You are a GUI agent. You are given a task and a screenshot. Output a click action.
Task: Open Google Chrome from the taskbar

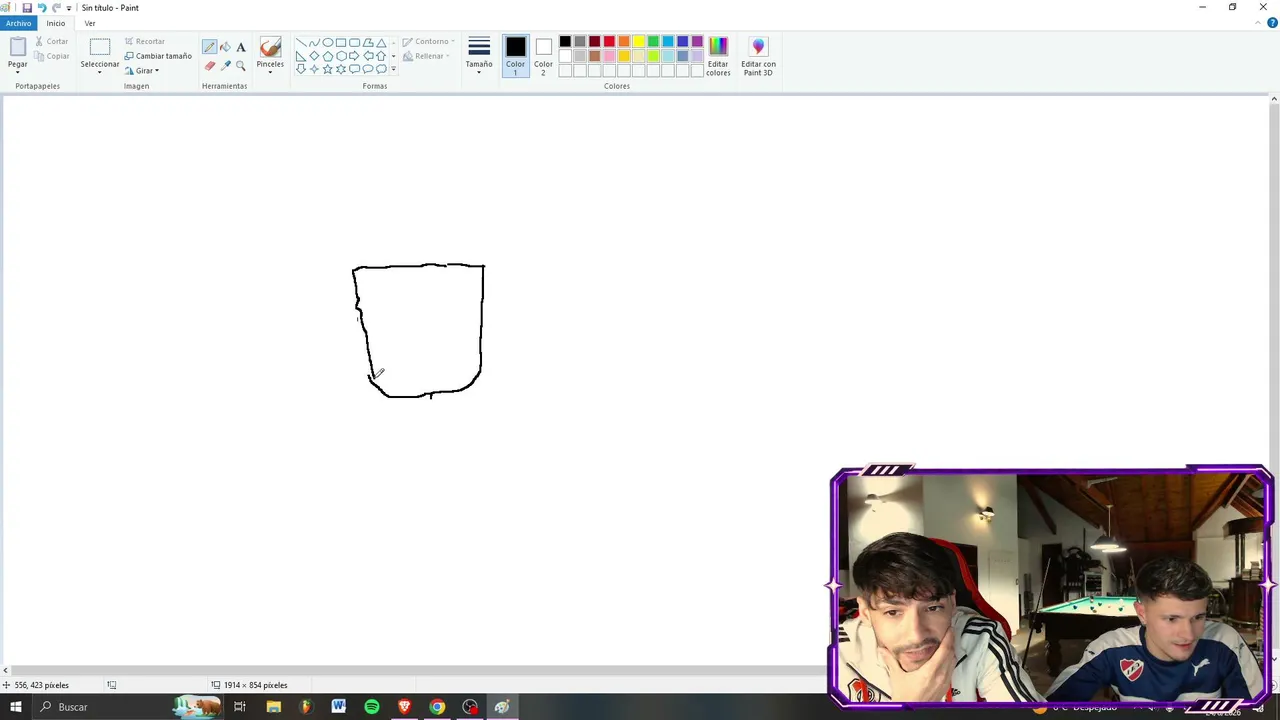point(437,707)
